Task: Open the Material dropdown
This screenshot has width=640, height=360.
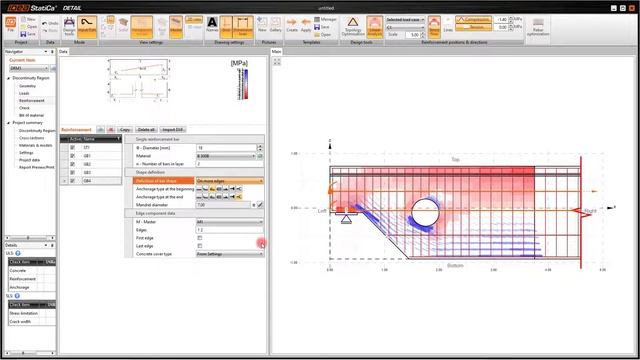Action: 226,156
